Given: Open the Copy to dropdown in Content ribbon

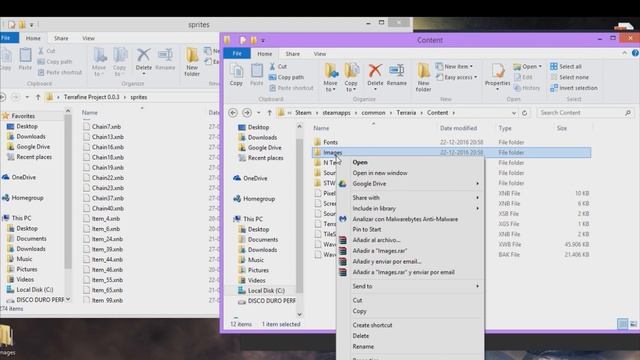Looking at the screenshot, I should click(x=351, y=87).
